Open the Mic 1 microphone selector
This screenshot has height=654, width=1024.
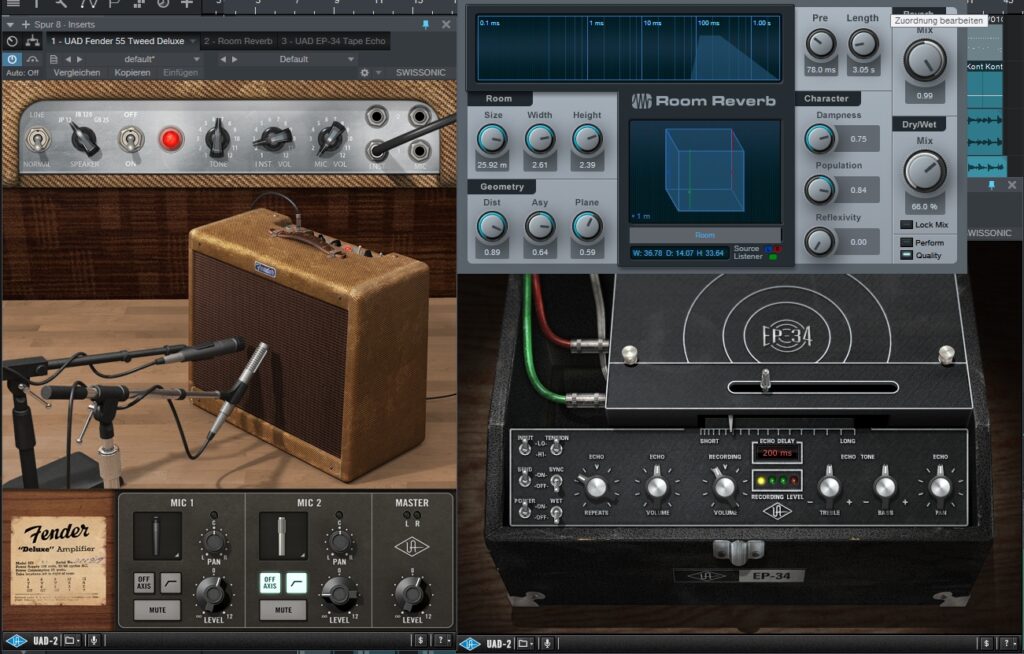click(157, 536)
